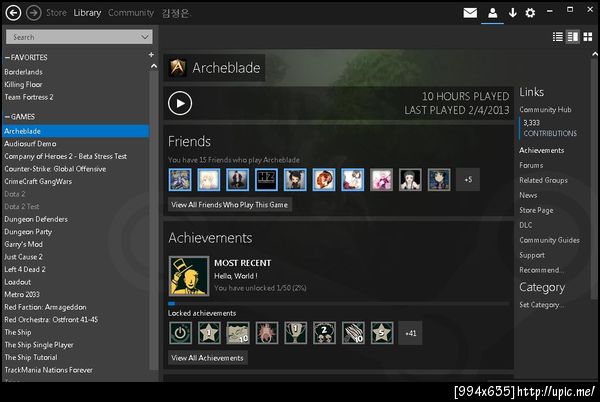
Task: View All Friends Who Play This Game
Action: click(x=230, y=205)
